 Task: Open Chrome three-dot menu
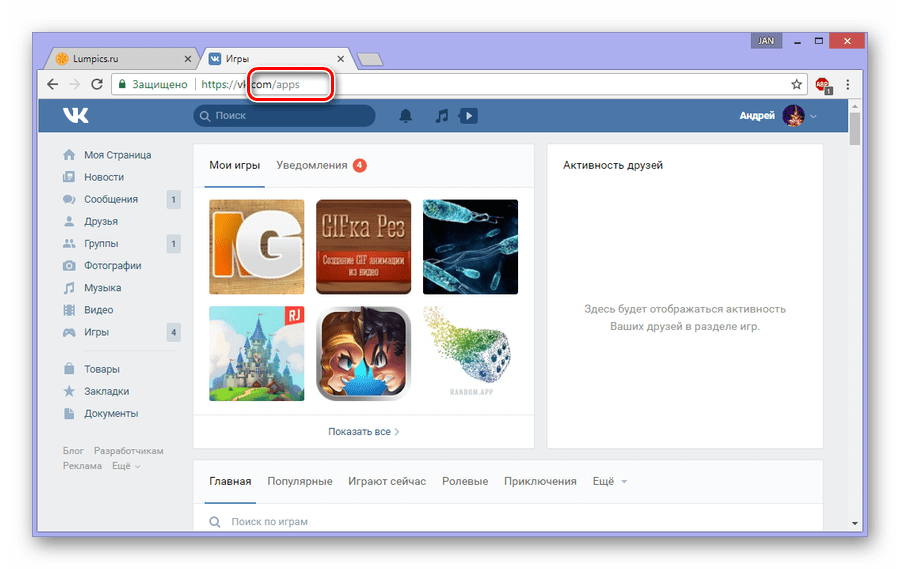tap(847, 84)
